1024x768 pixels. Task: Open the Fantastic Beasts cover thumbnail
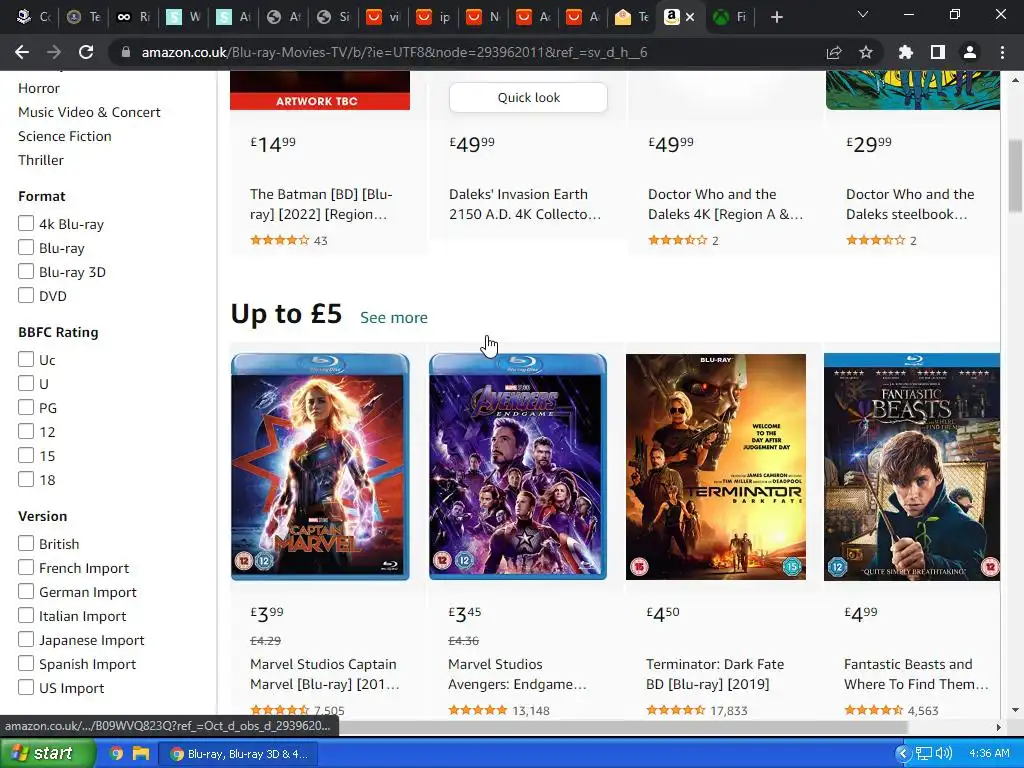912,466
